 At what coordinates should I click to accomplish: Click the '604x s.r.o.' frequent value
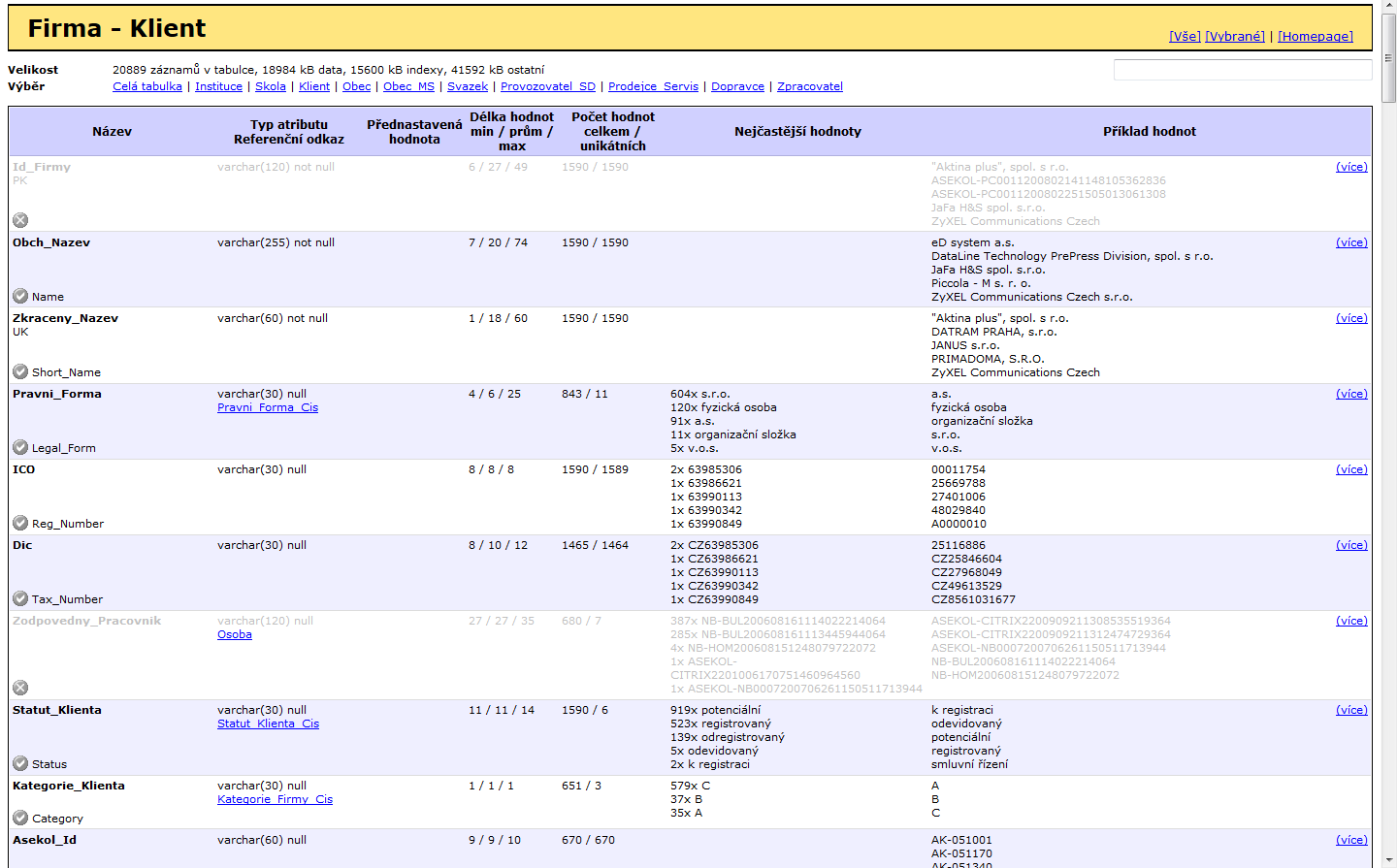700,394
